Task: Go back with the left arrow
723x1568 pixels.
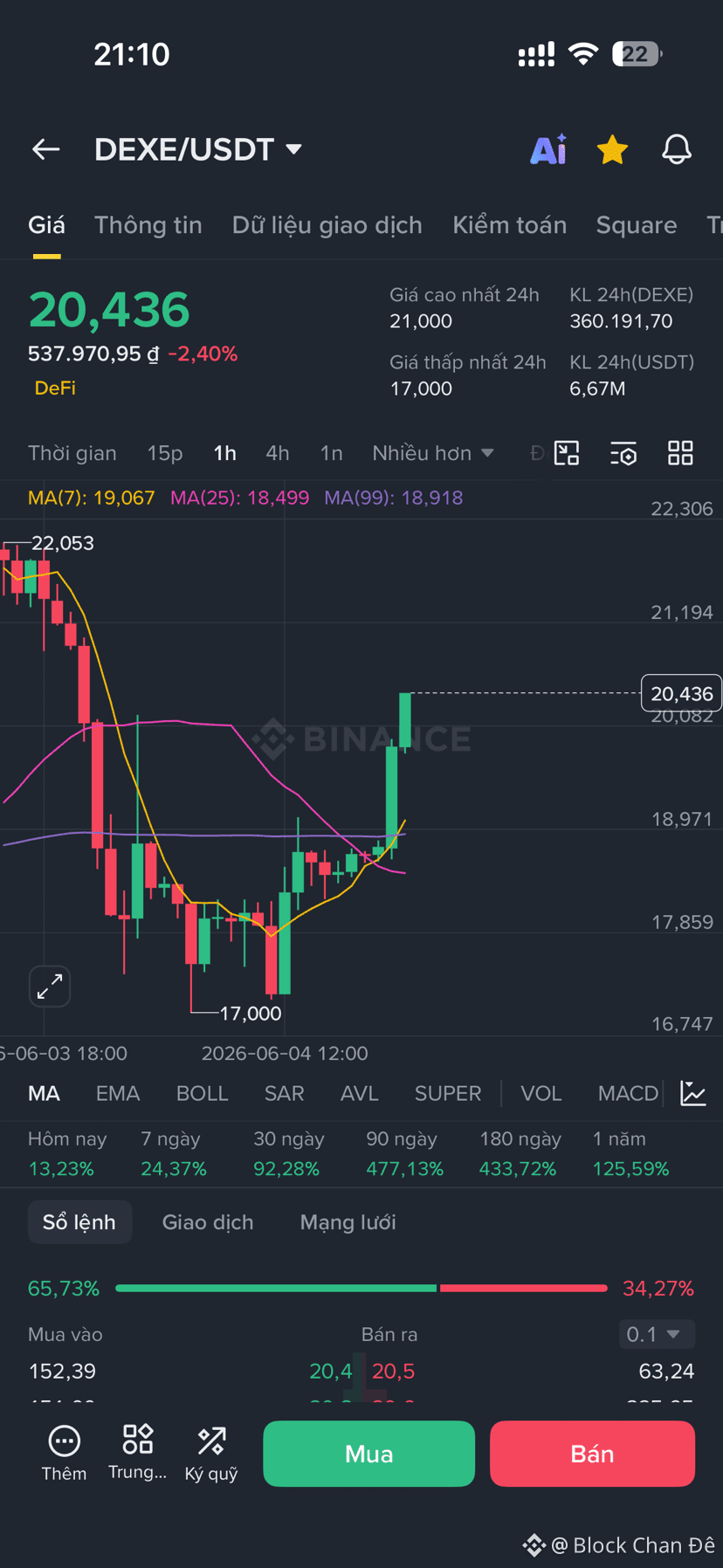Action: pyautogui.click(x=46, y=149)
